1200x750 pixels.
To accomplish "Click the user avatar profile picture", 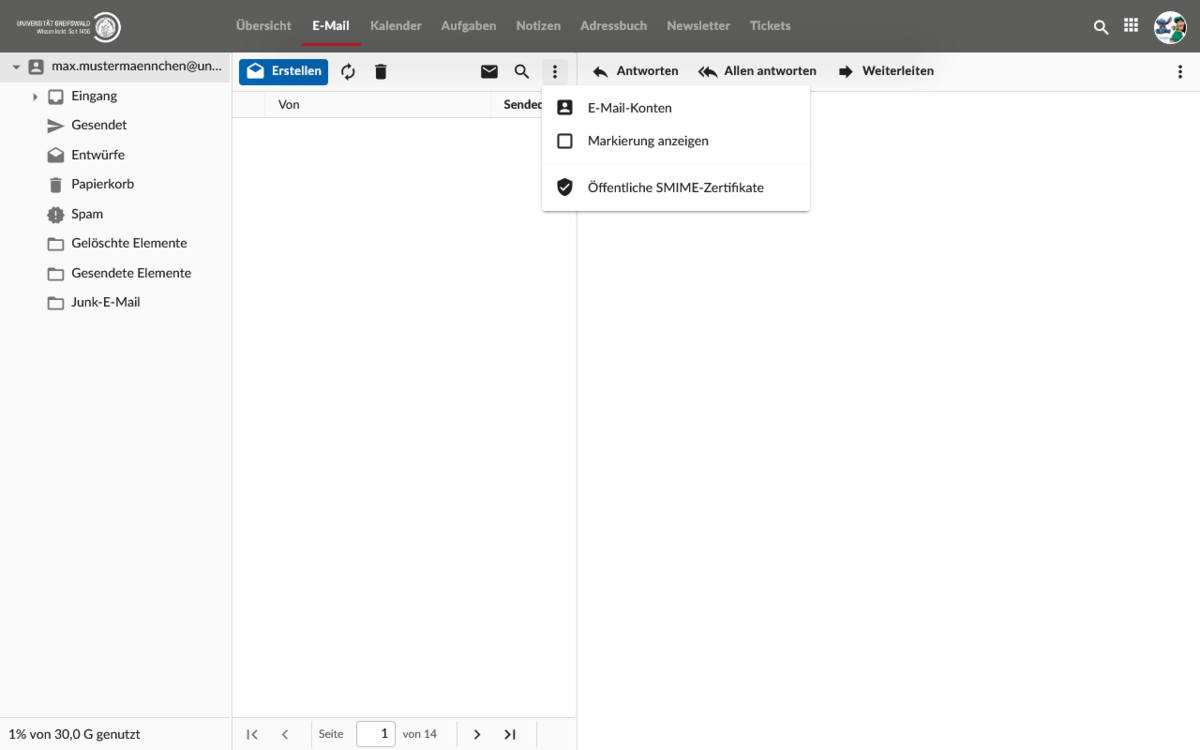I will tap(1170, 27).
